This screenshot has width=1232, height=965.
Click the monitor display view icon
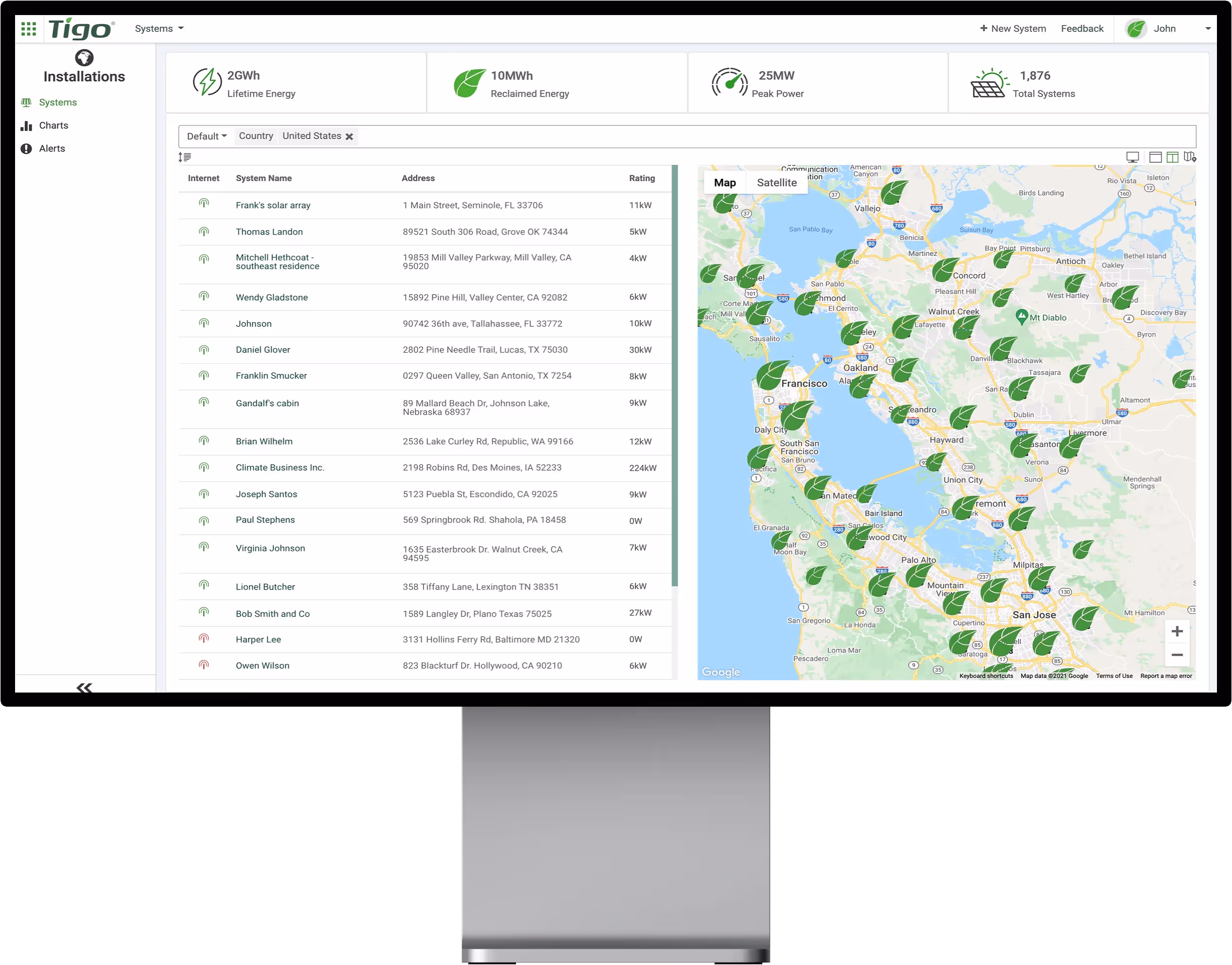1132,157
